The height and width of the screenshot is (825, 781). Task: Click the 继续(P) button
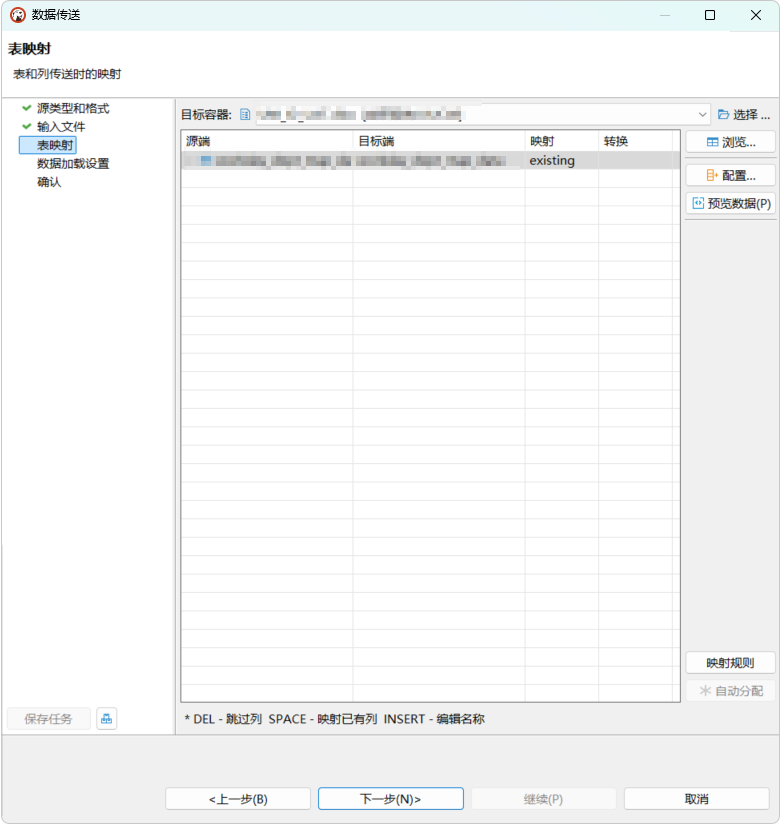(x=544, y=799)
